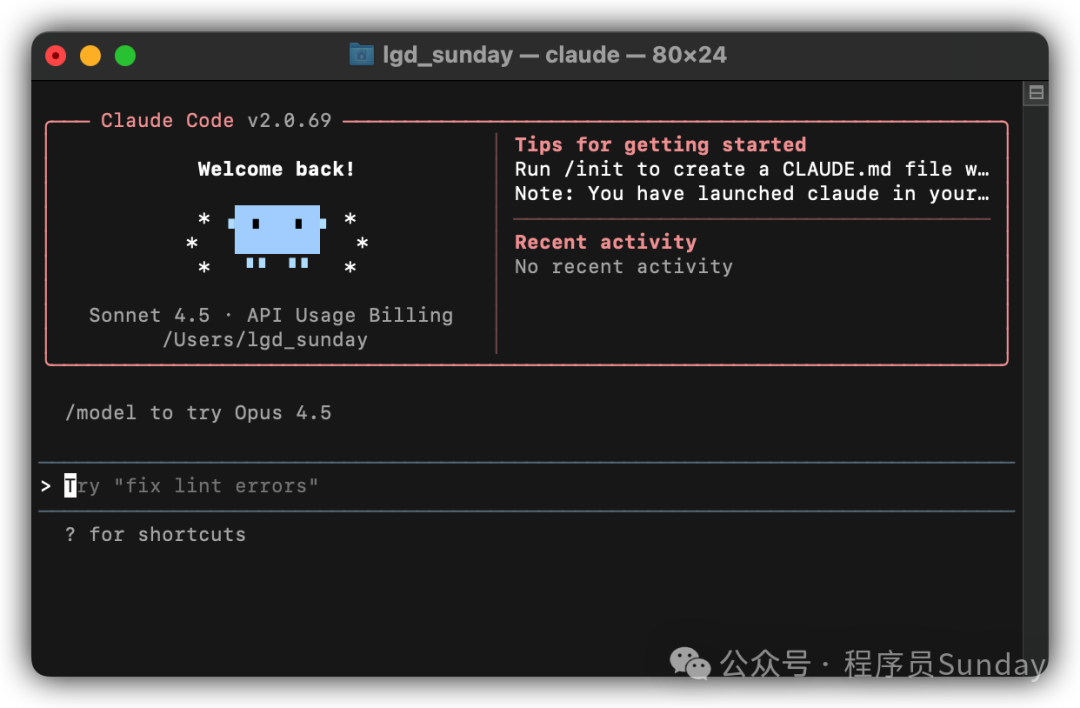Click the yellow minimize button
Viewport: 1080px width, 708px height.
point(90,56)
